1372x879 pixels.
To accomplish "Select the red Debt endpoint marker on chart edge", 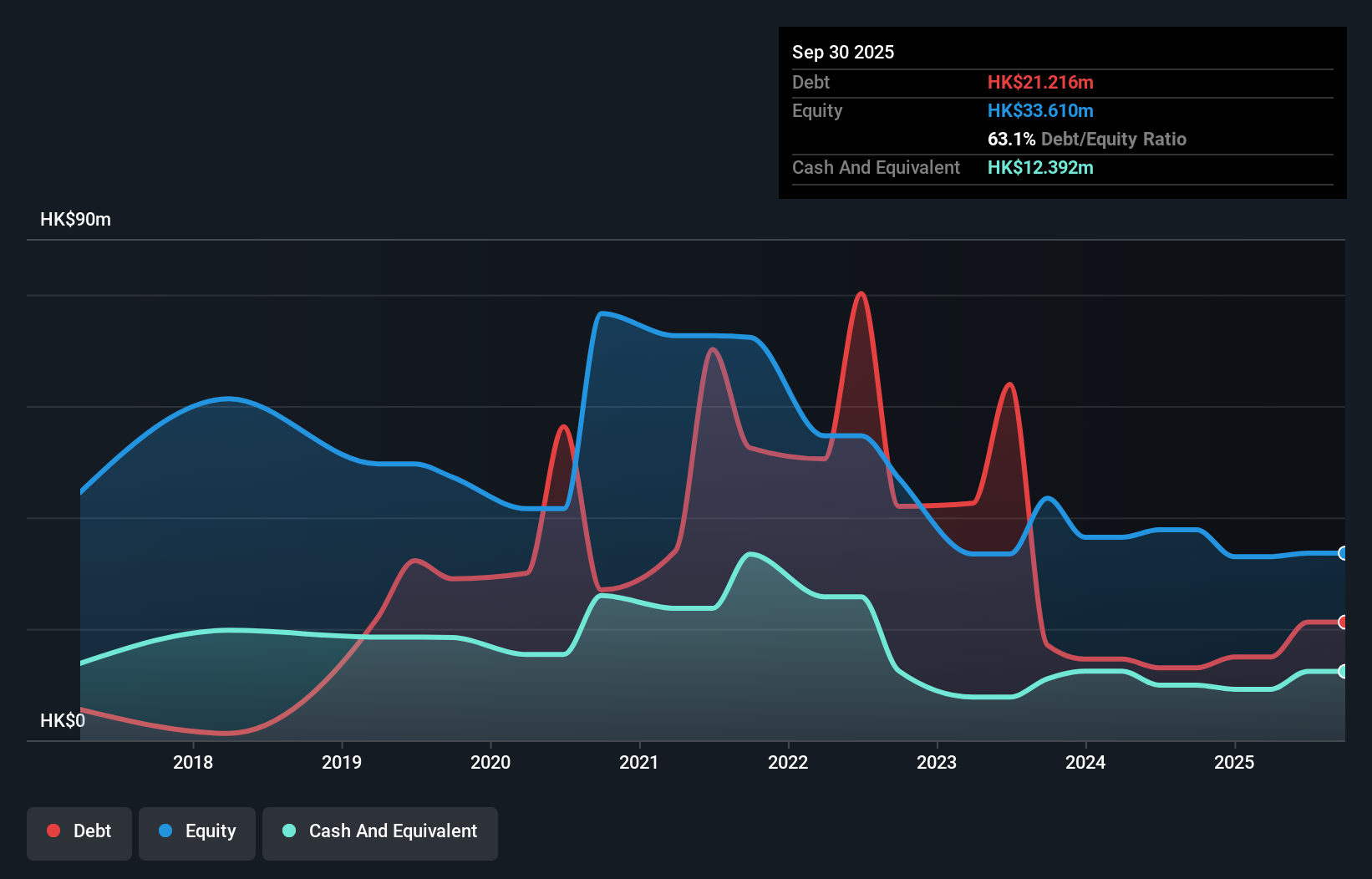I will (1341, 623).
